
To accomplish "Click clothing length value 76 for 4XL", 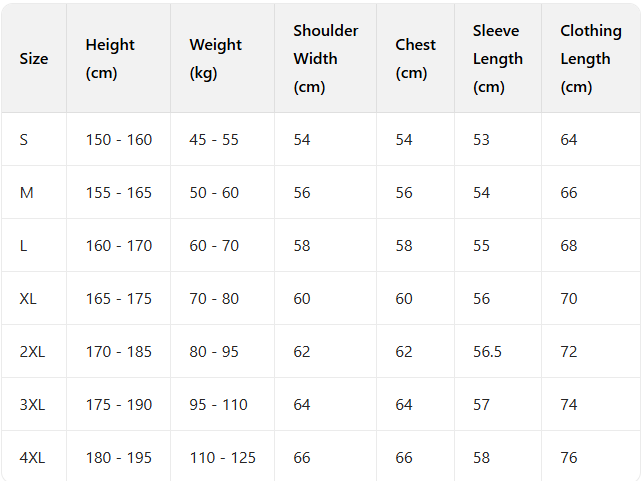I will [569, 458].
